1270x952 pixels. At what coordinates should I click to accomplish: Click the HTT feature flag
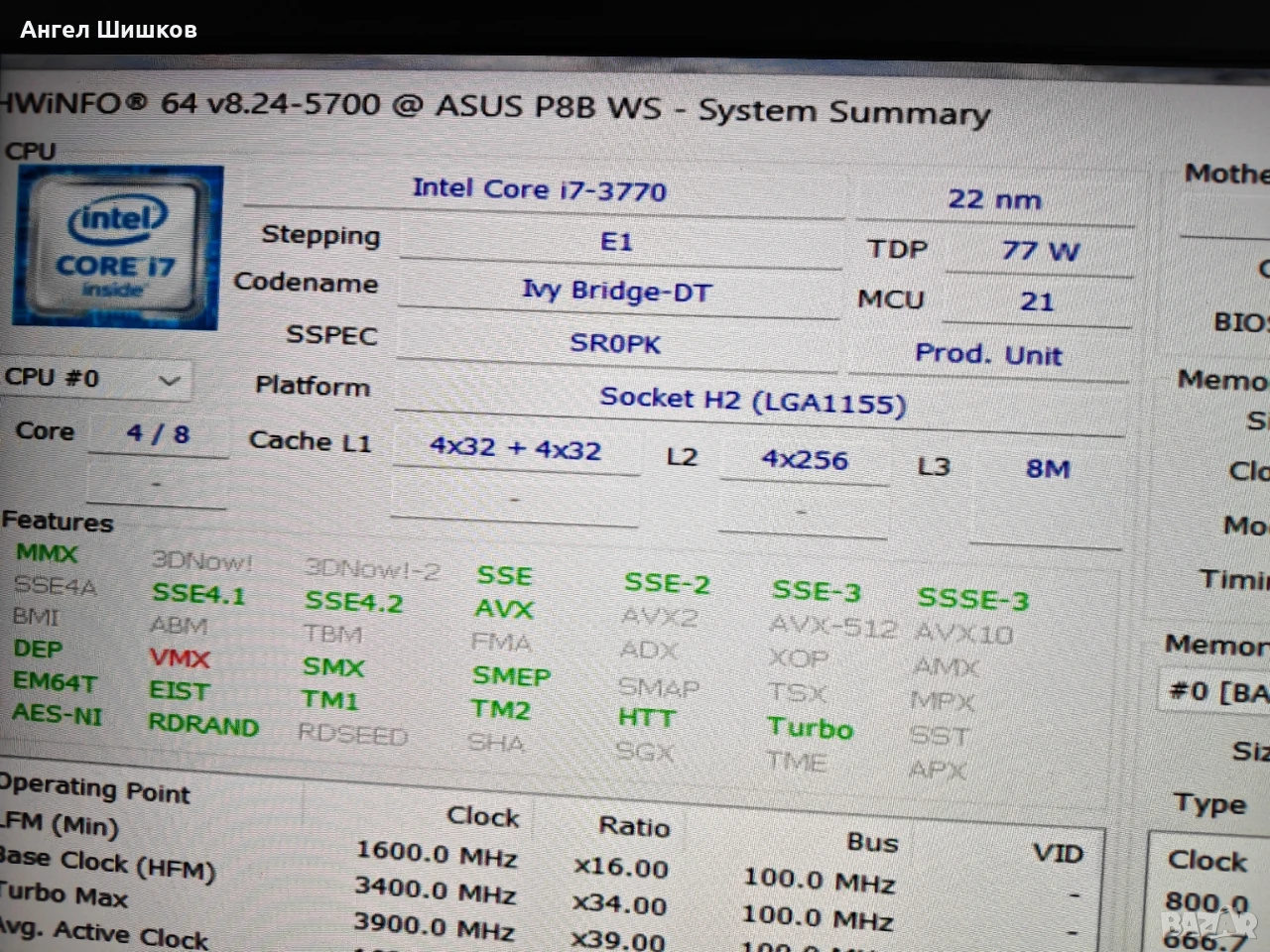pos(646,717)
